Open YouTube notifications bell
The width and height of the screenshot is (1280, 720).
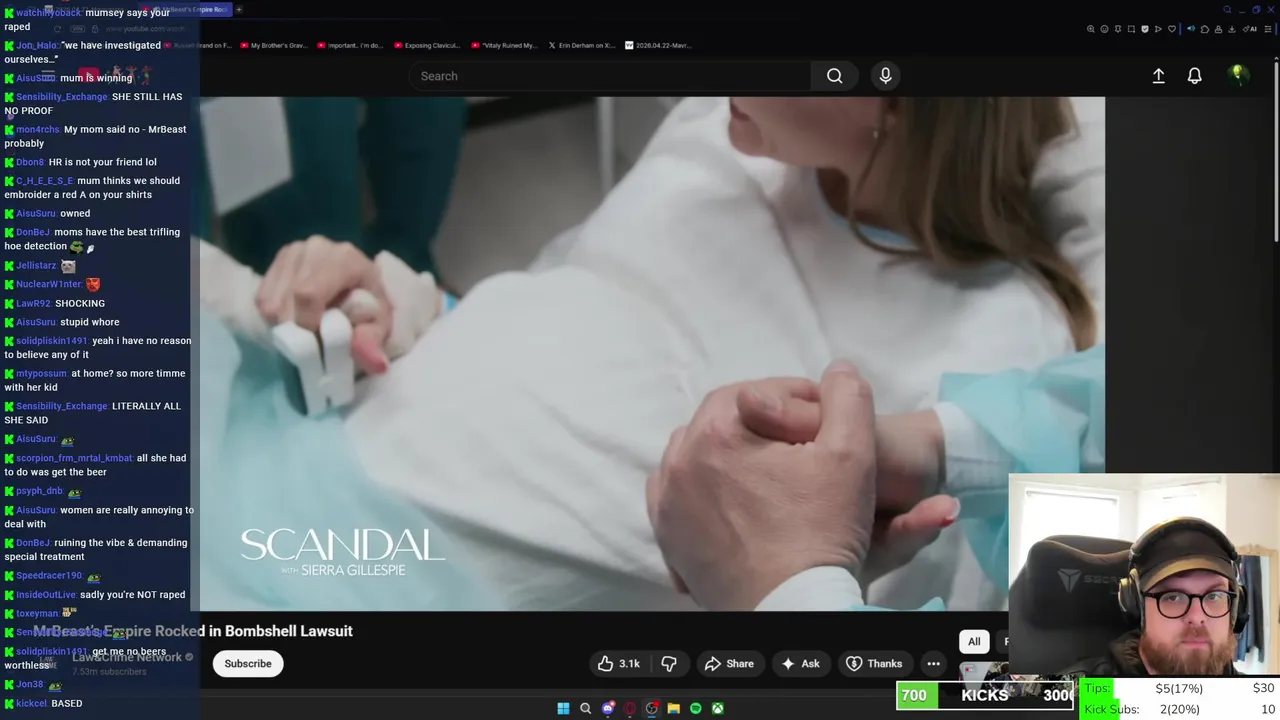pos(1194,76)
